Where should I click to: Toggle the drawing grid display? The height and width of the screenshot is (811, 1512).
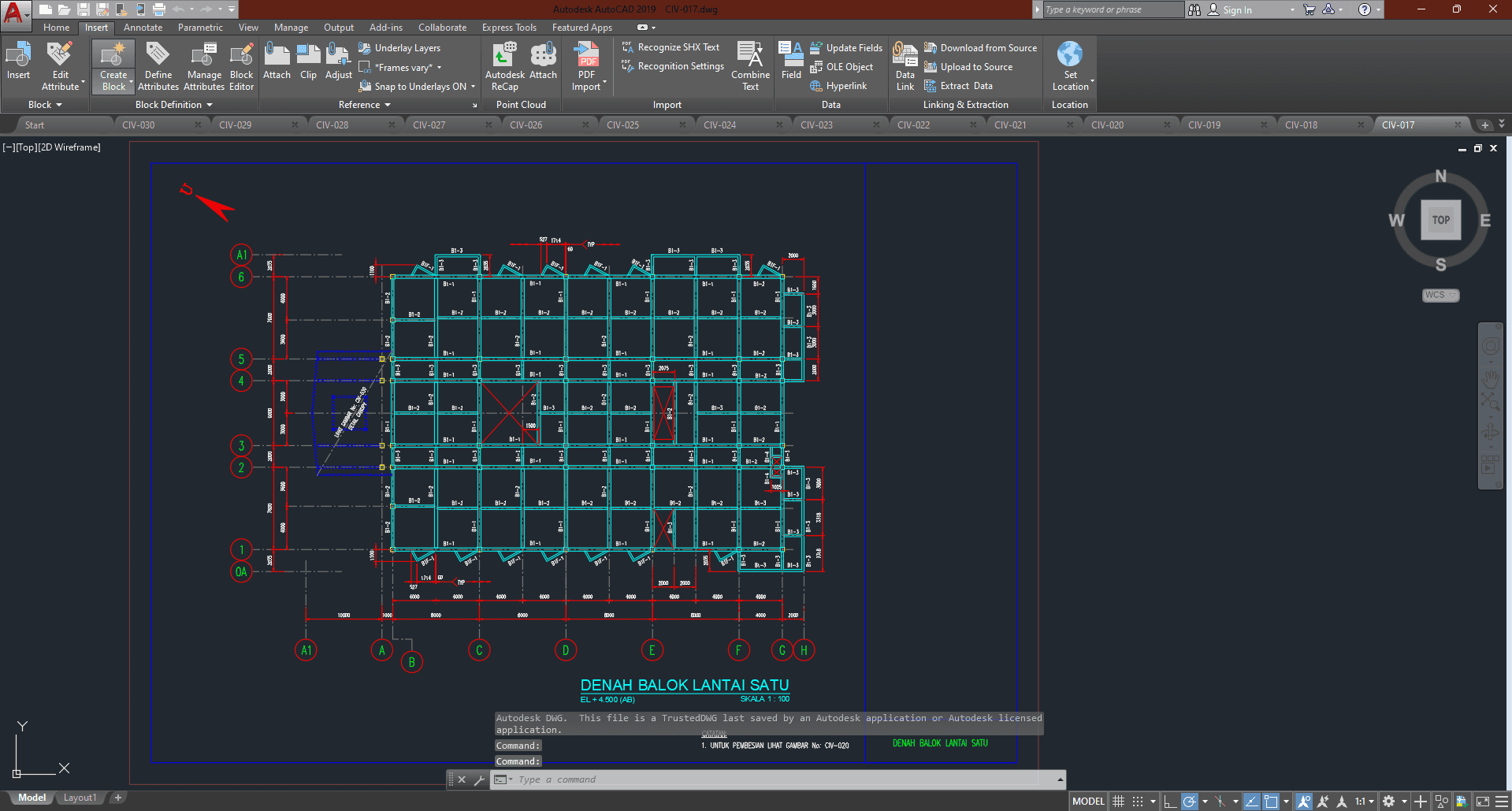[1118, 802]
